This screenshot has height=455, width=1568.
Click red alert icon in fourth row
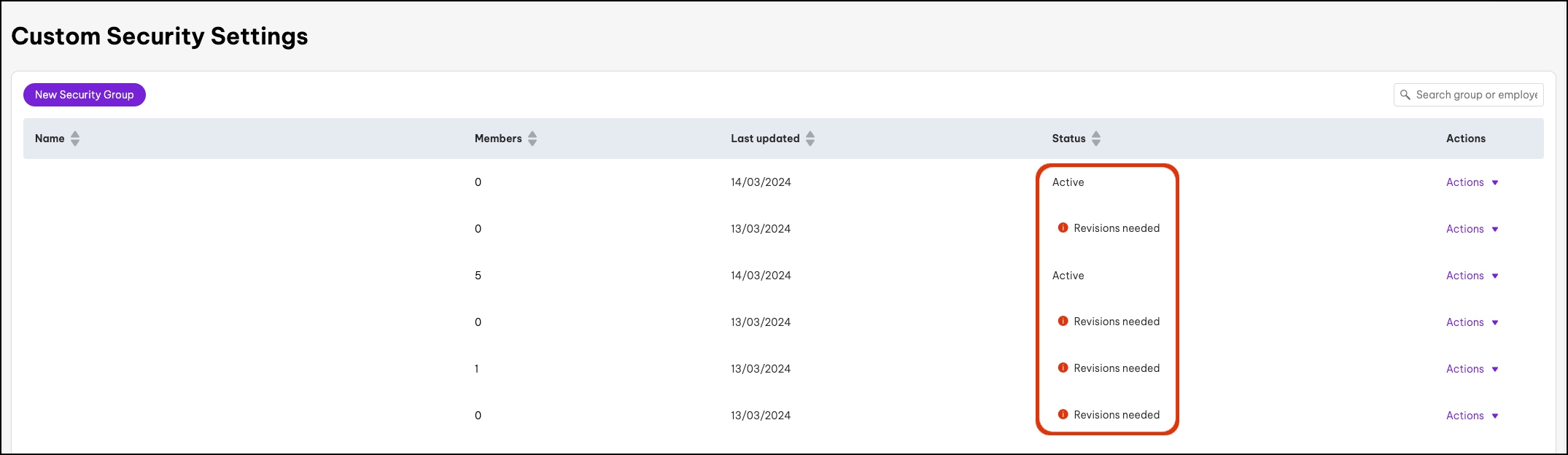[x=1063, y=322]
